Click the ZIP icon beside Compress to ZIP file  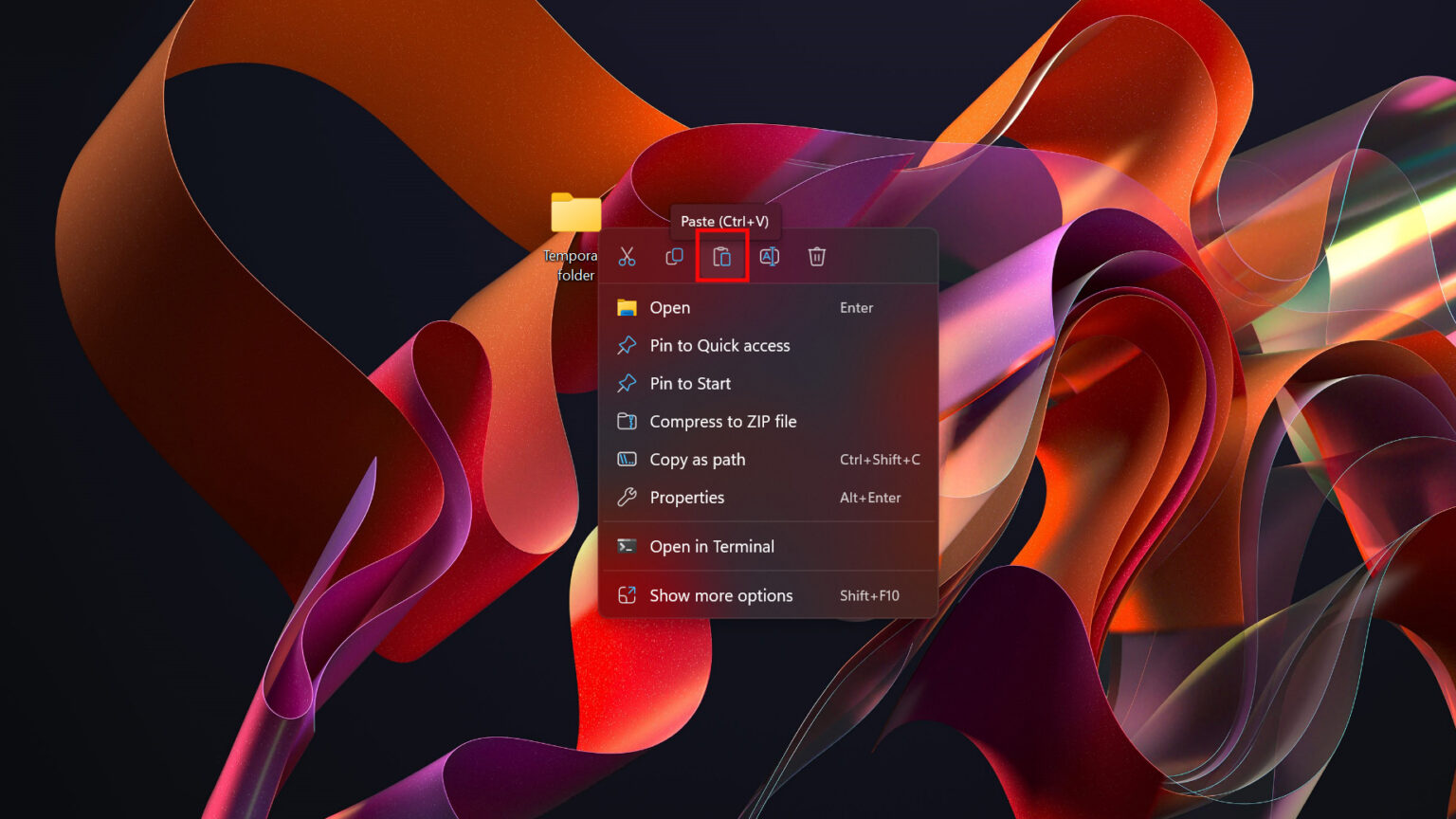[627, 421]
